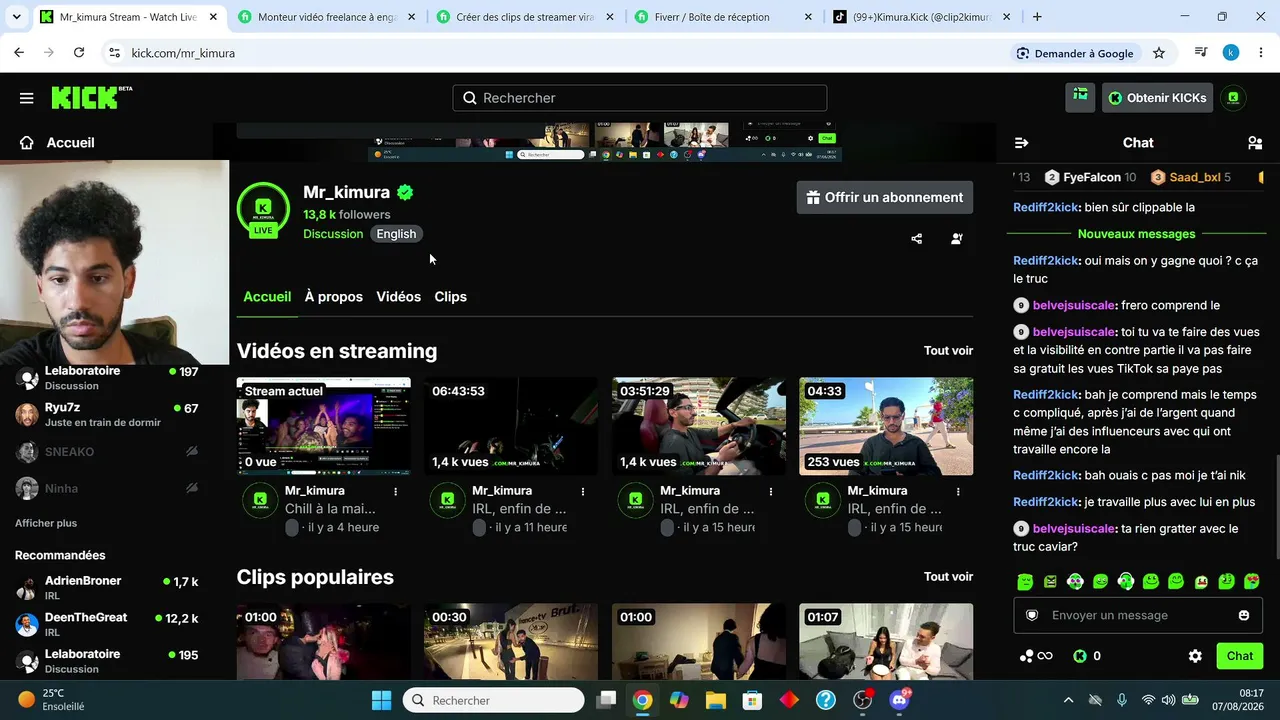Image resolution: width=1280 pixels, height=720 pixels.
Task: Focus the Envoyer un message chat input
Action: (1137, 615)
